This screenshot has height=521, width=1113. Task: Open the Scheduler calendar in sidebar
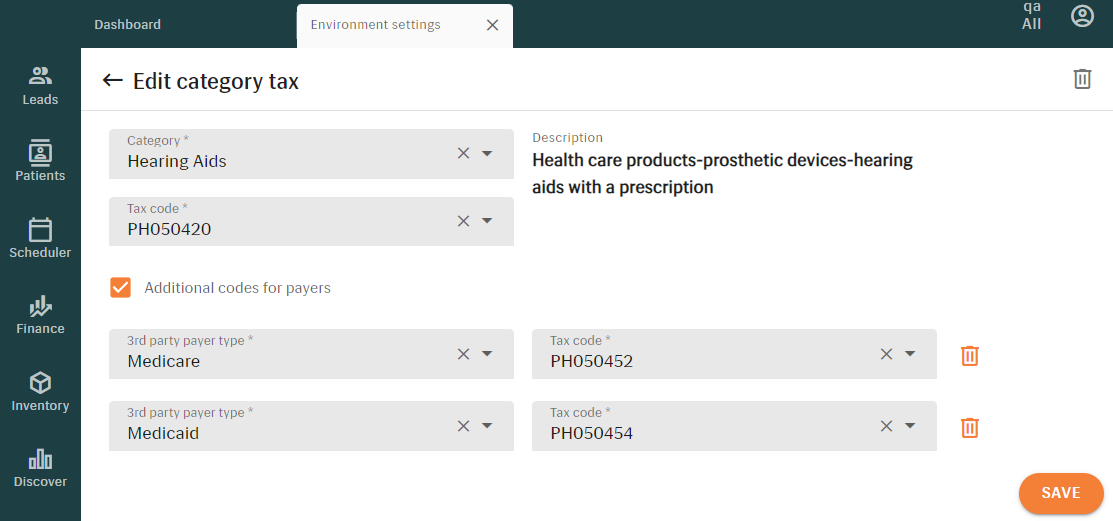[40, 238]
